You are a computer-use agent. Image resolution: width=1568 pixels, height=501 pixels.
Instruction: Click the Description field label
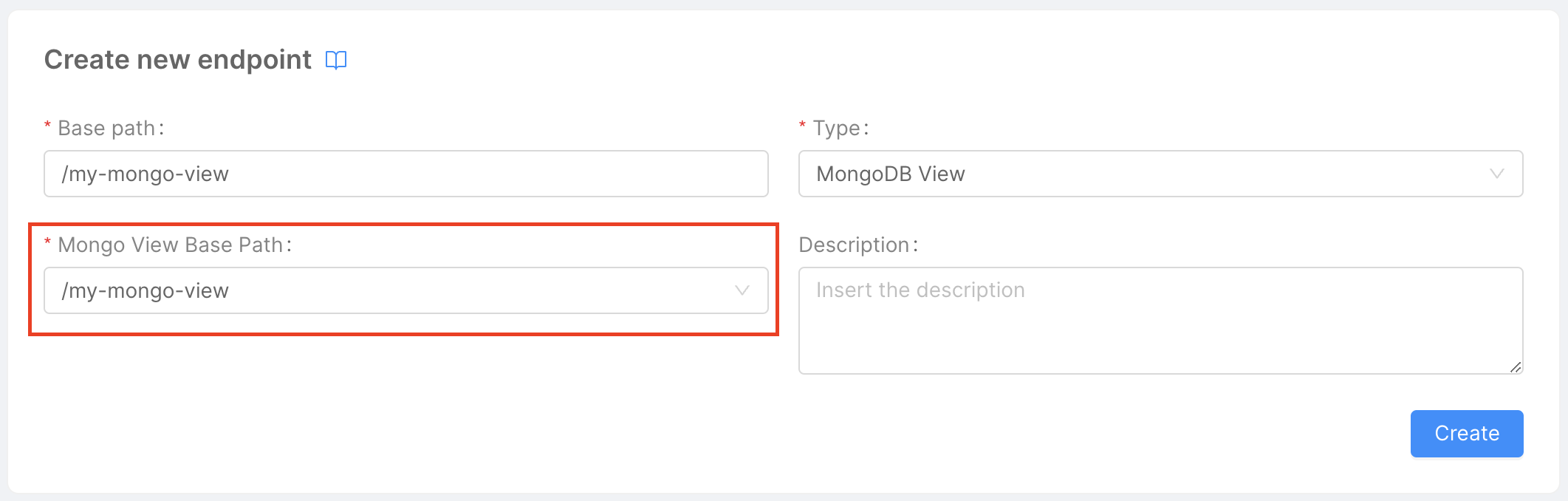pyautogui.click(x=858, y=244)
